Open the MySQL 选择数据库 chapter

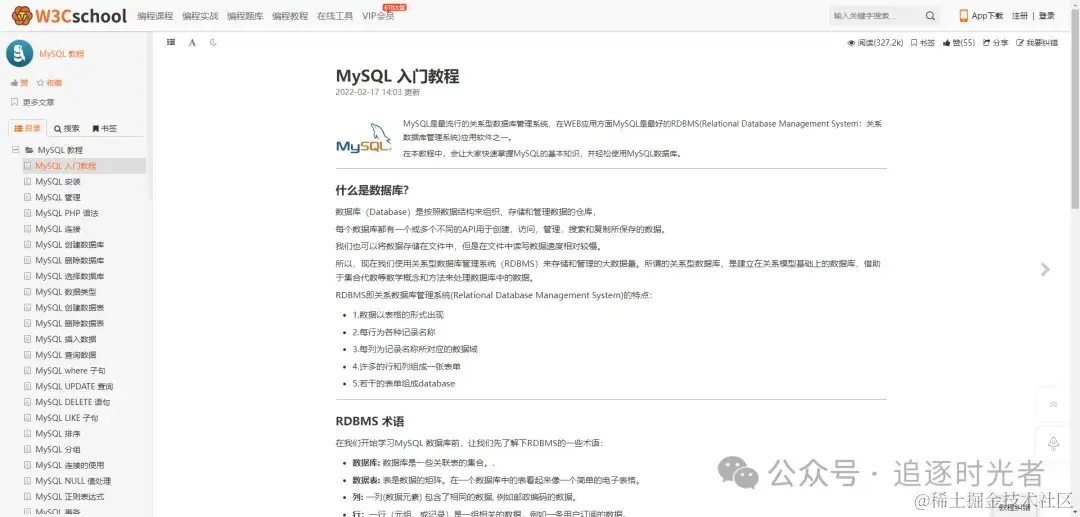pos(70,277)
